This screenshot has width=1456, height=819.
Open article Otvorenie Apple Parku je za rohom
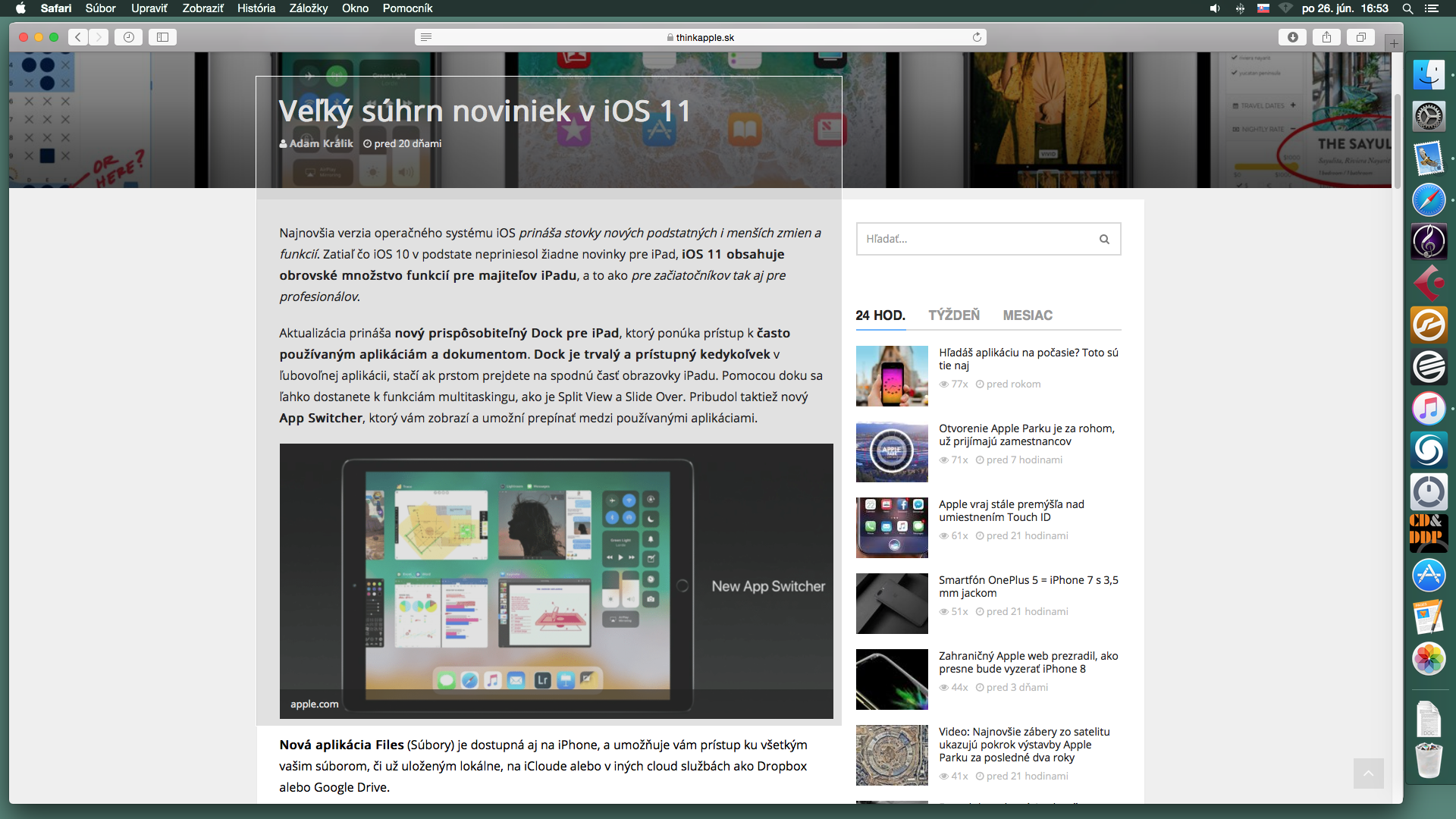pos(1026,435)
